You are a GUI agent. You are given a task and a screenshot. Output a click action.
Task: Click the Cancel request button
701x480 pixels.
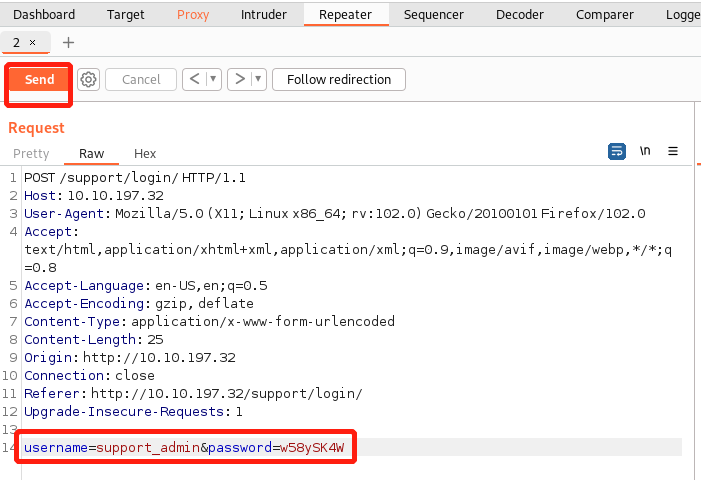[x=141, y=80]
